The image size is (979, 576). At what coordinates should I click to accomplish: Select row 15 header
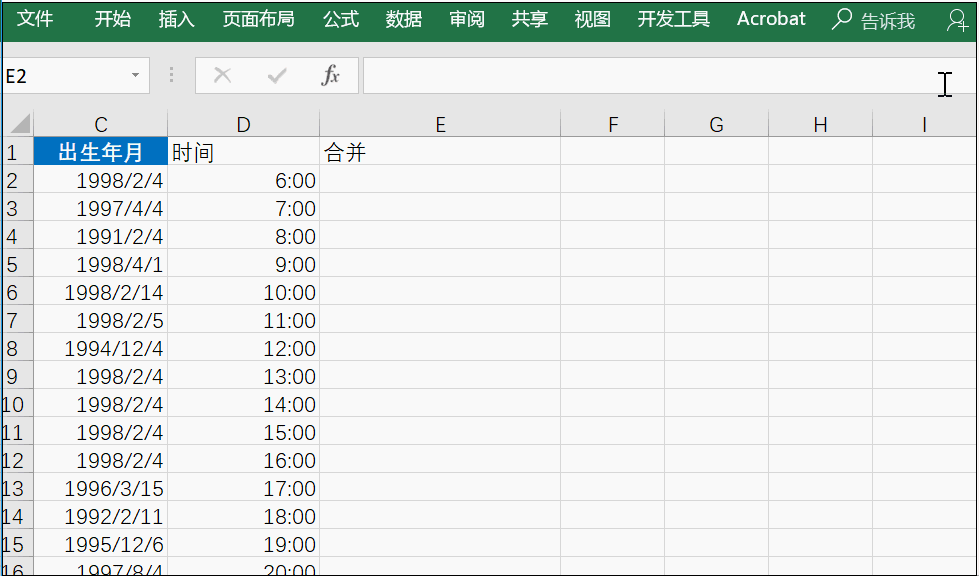click(17, 544)
